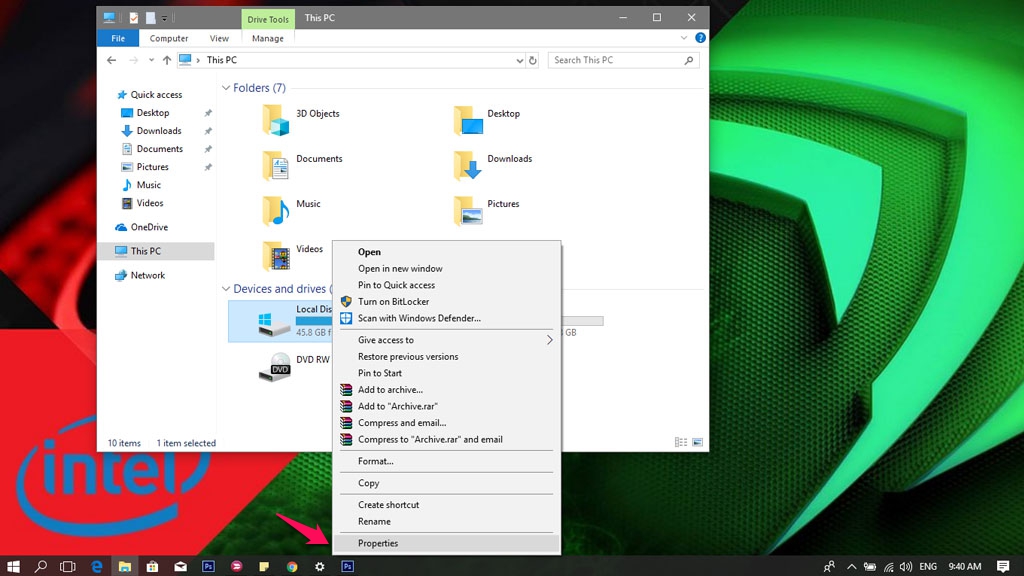Select the DVD RW drive icon
Screen dimensions: 1024x576
coord(274,368)
